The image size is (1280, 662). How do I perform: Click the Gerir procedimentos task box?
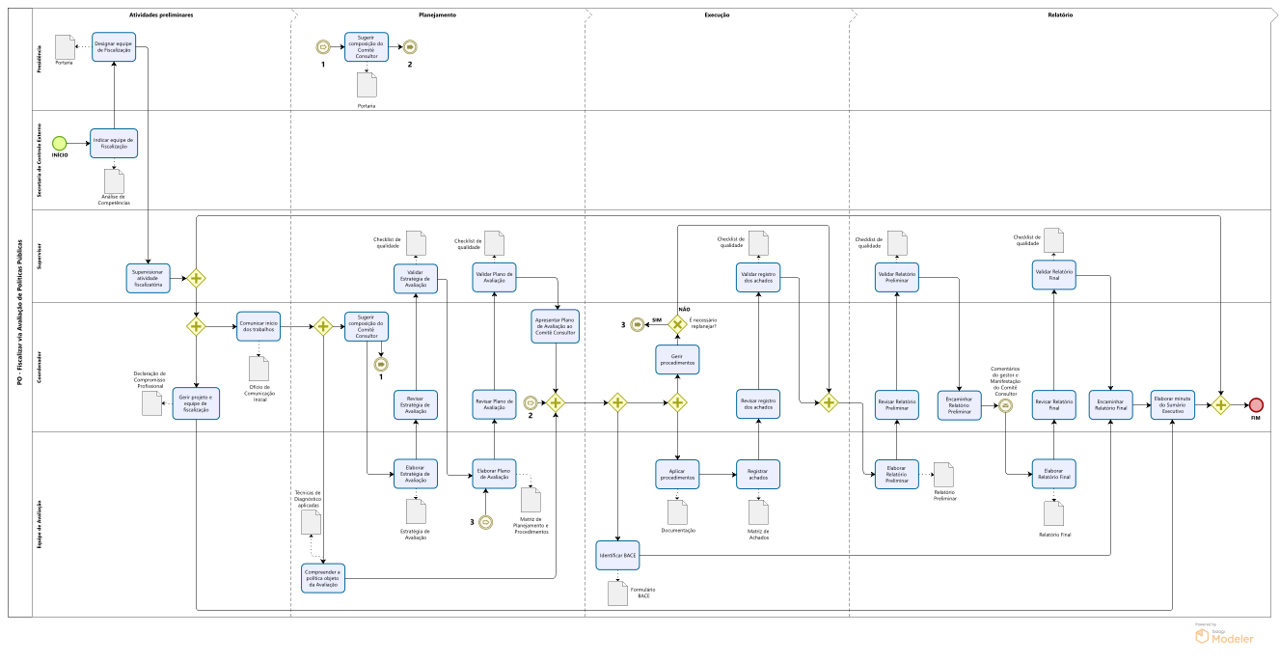click(x=677, y=359)
